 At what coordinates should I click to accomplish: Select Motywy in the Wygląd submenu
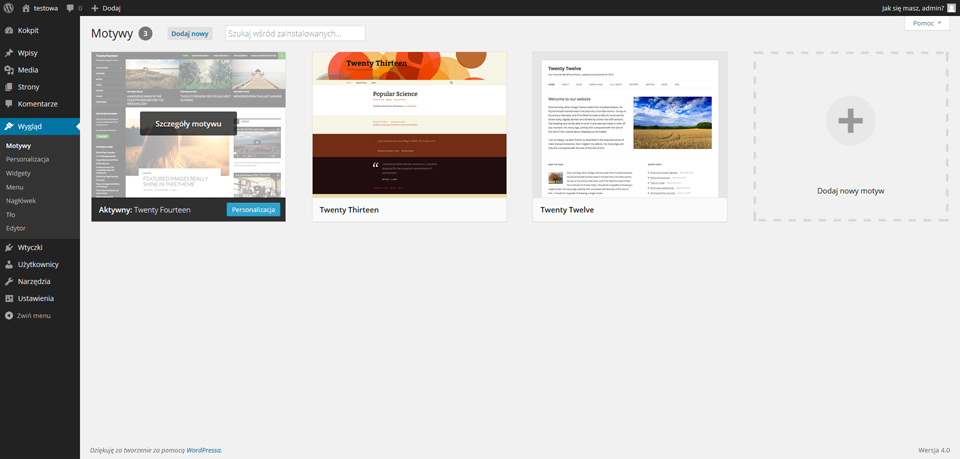tap(18, 146)
